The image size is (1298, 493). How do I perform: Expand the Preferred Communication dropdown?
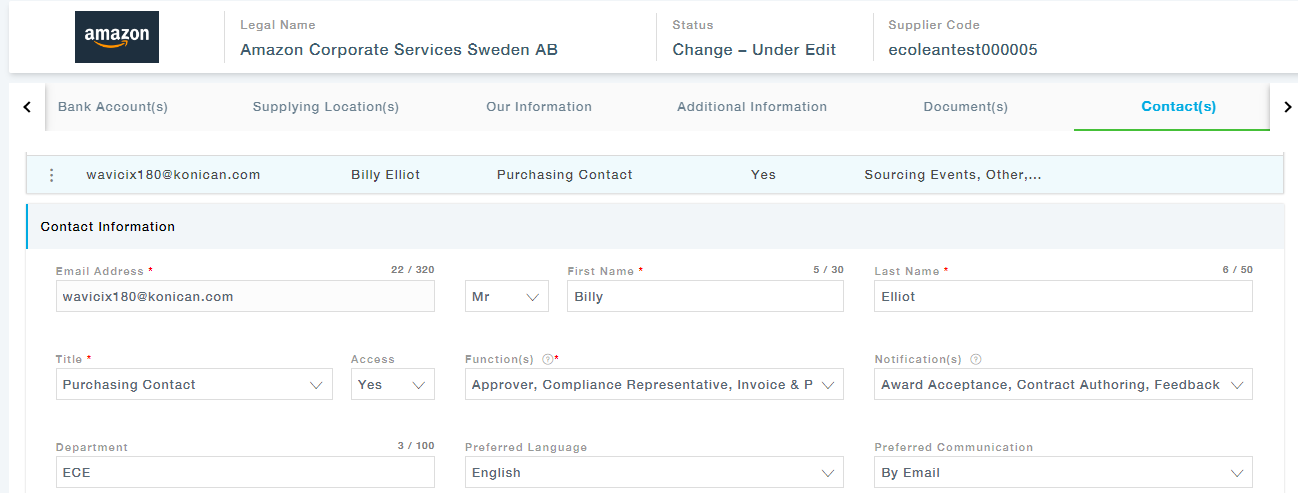(1062, 473)
